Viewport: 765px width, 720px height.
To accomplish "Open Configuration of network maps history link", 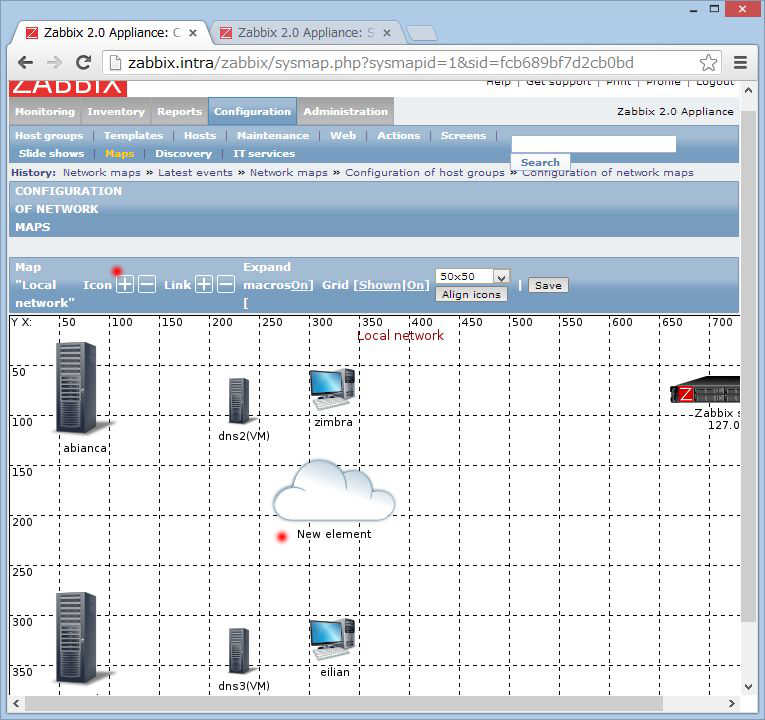I will (608, 173).
